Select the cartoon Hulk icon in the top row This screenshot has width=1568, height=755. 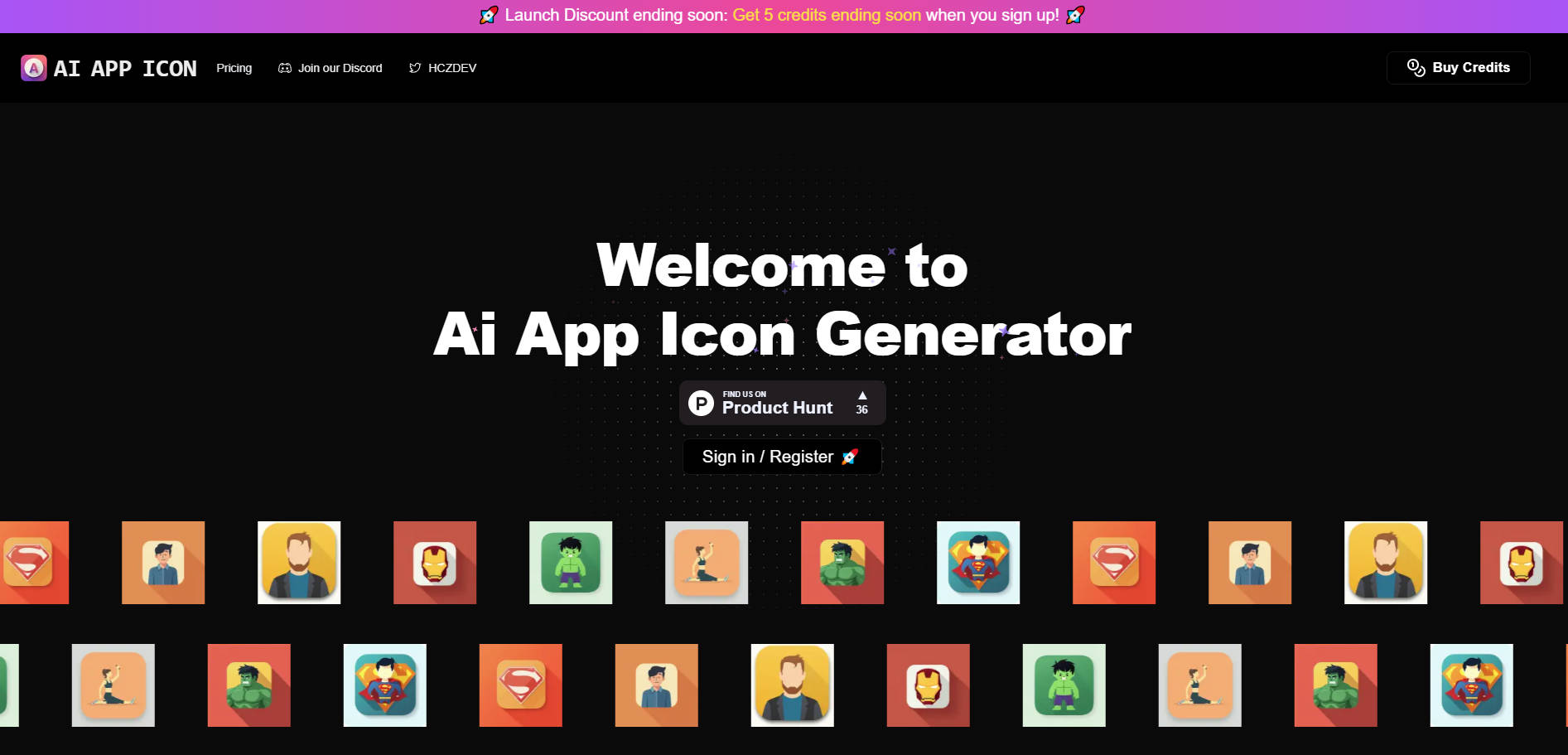[571, 563]
